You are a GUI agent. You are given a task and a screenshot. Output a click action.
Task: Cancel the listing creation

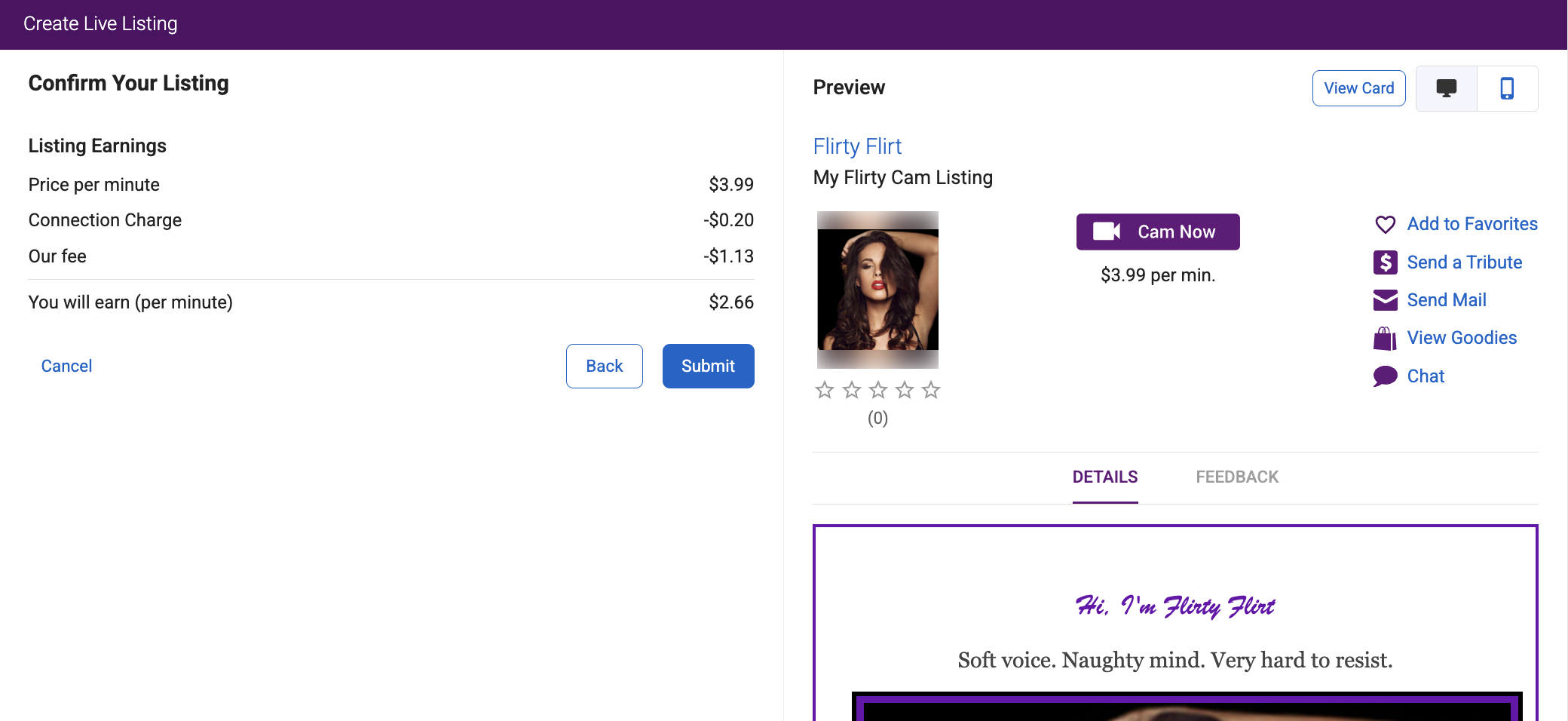(66, 367)
